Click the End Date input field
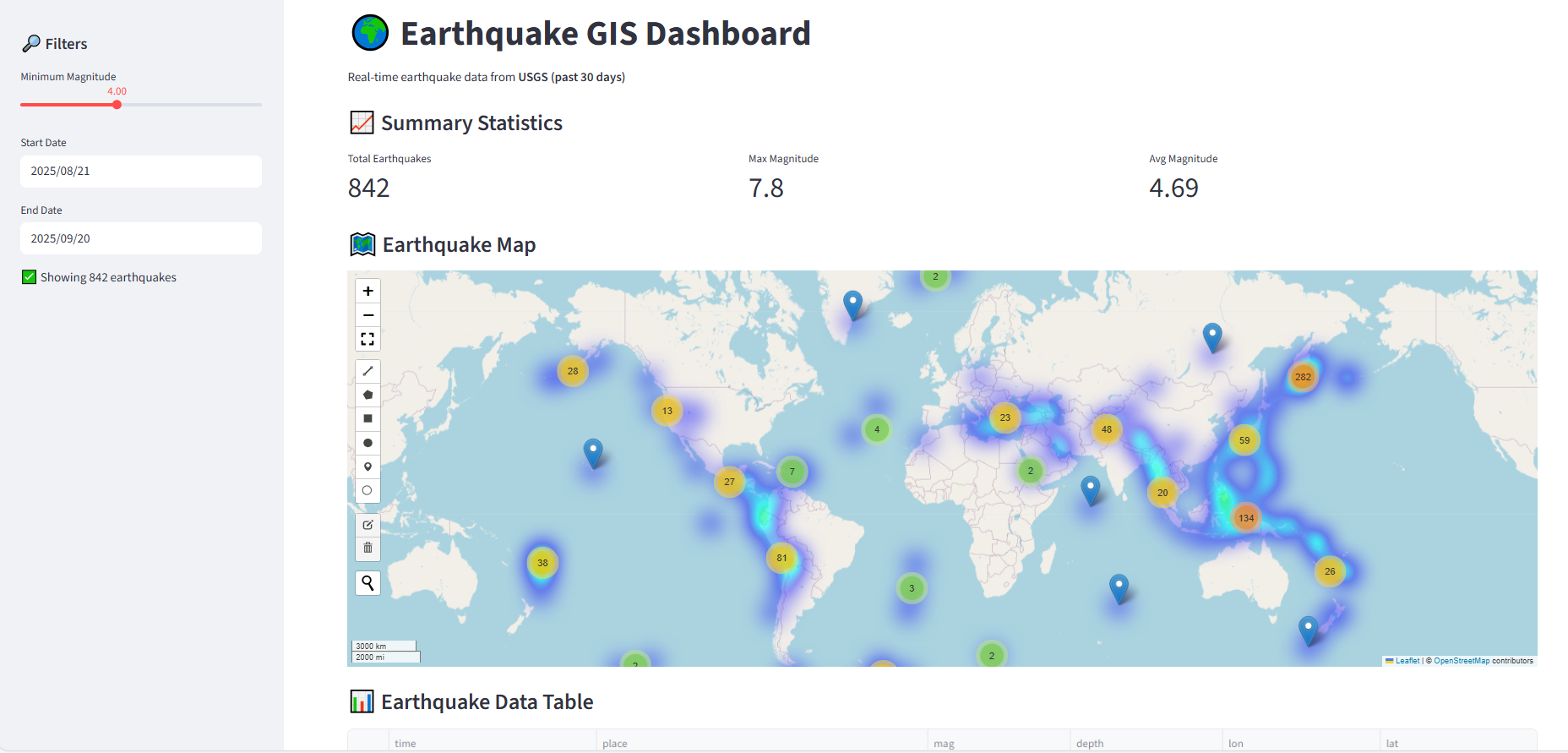 [x=141, y=238]
